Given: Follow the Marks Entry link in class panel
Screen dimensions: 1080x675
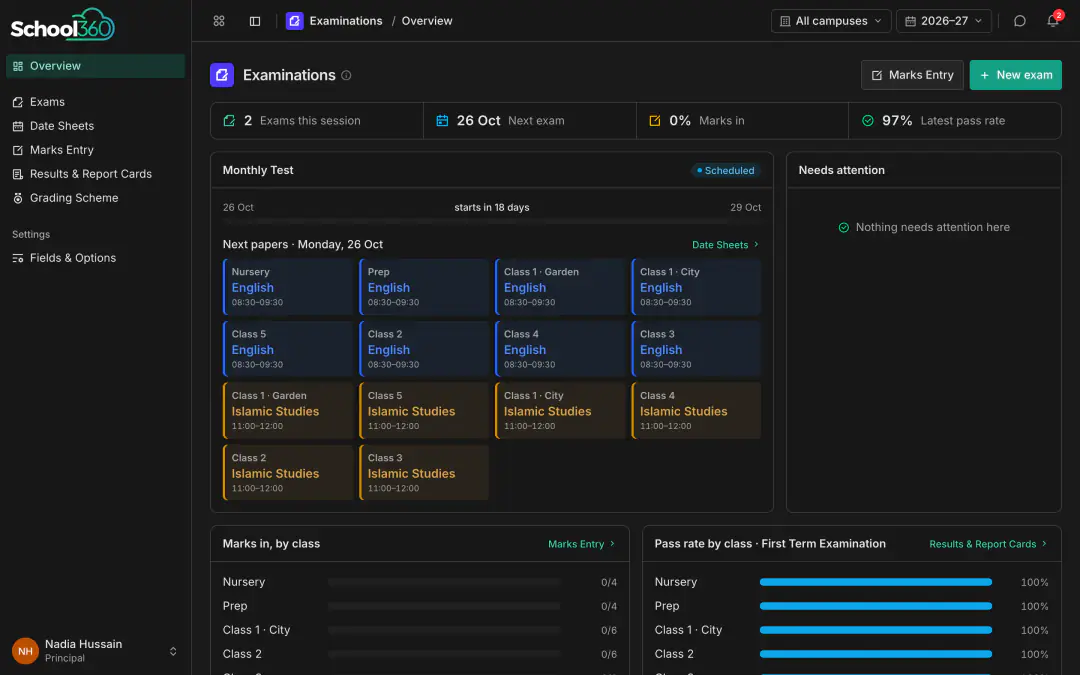Looking at the screenshot, I should tap(581, 544).
